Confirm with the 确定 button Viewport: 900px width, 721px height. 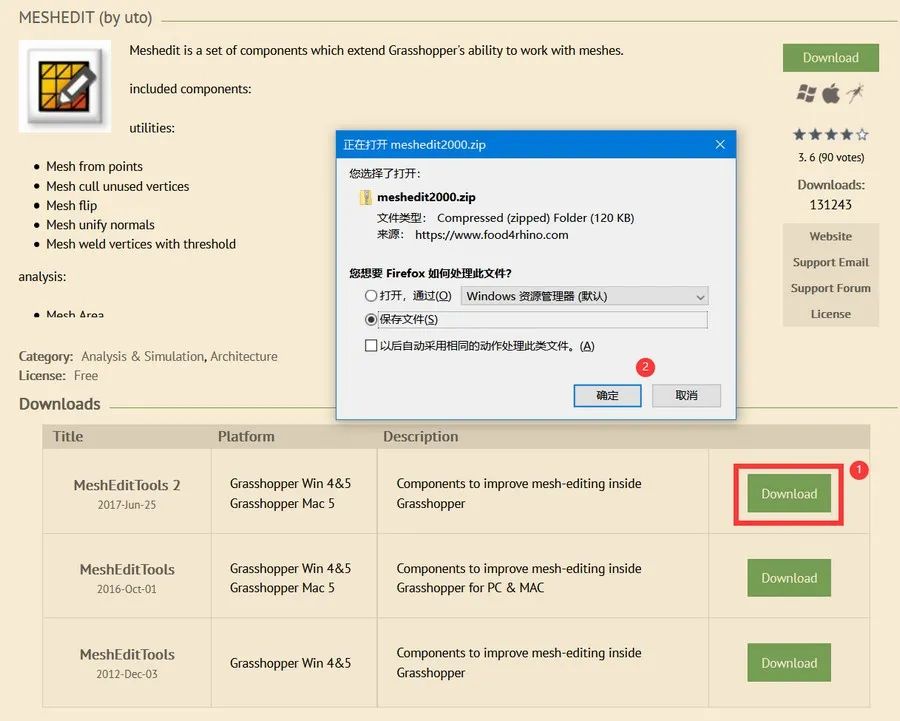[607, 396]
